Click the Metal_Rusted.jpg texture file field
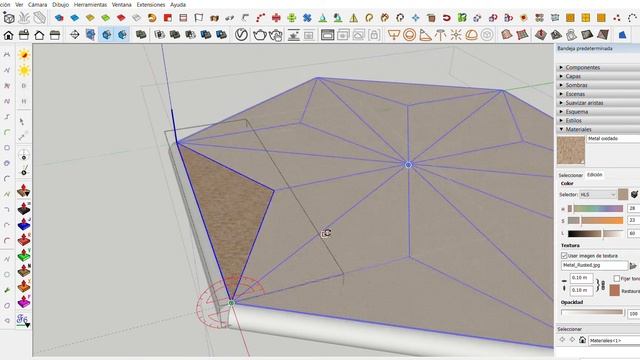Screen dimensions: 640x360 pos(595,265)
